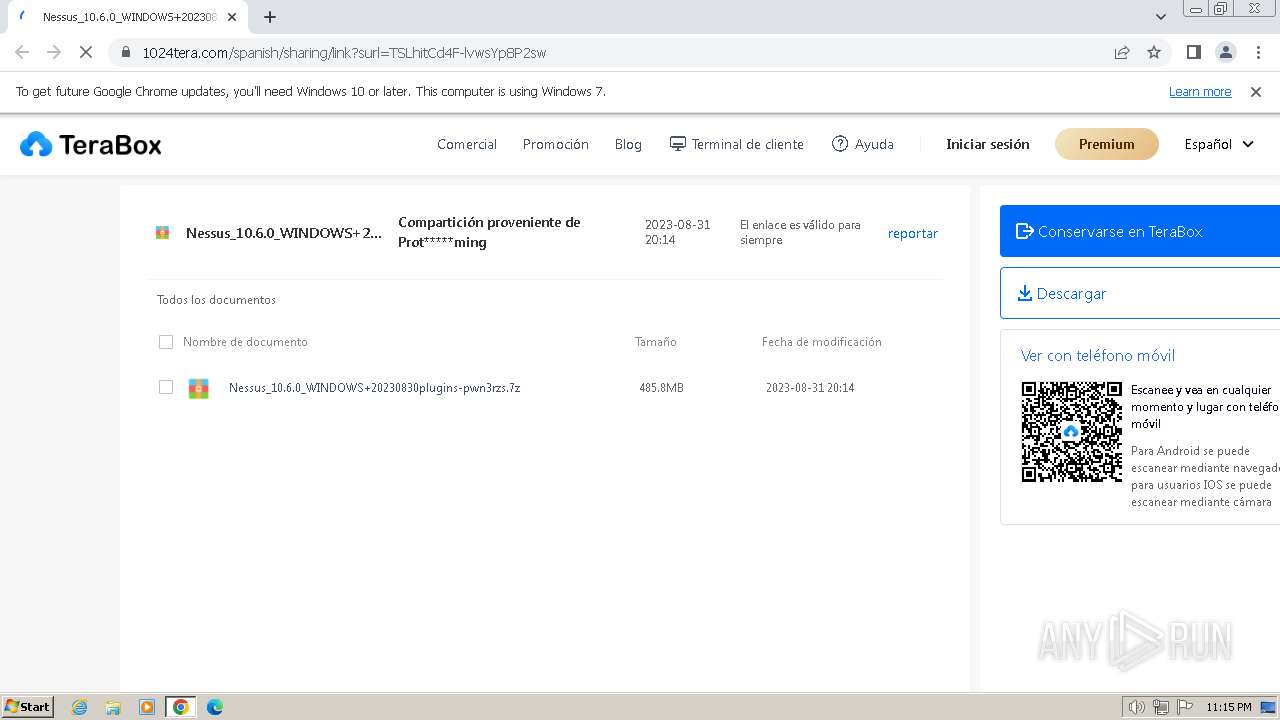This screenshot has height=720, width=1280.
Task: Tick the checkbox for Nessus 7z file
Action: point(166,387)
